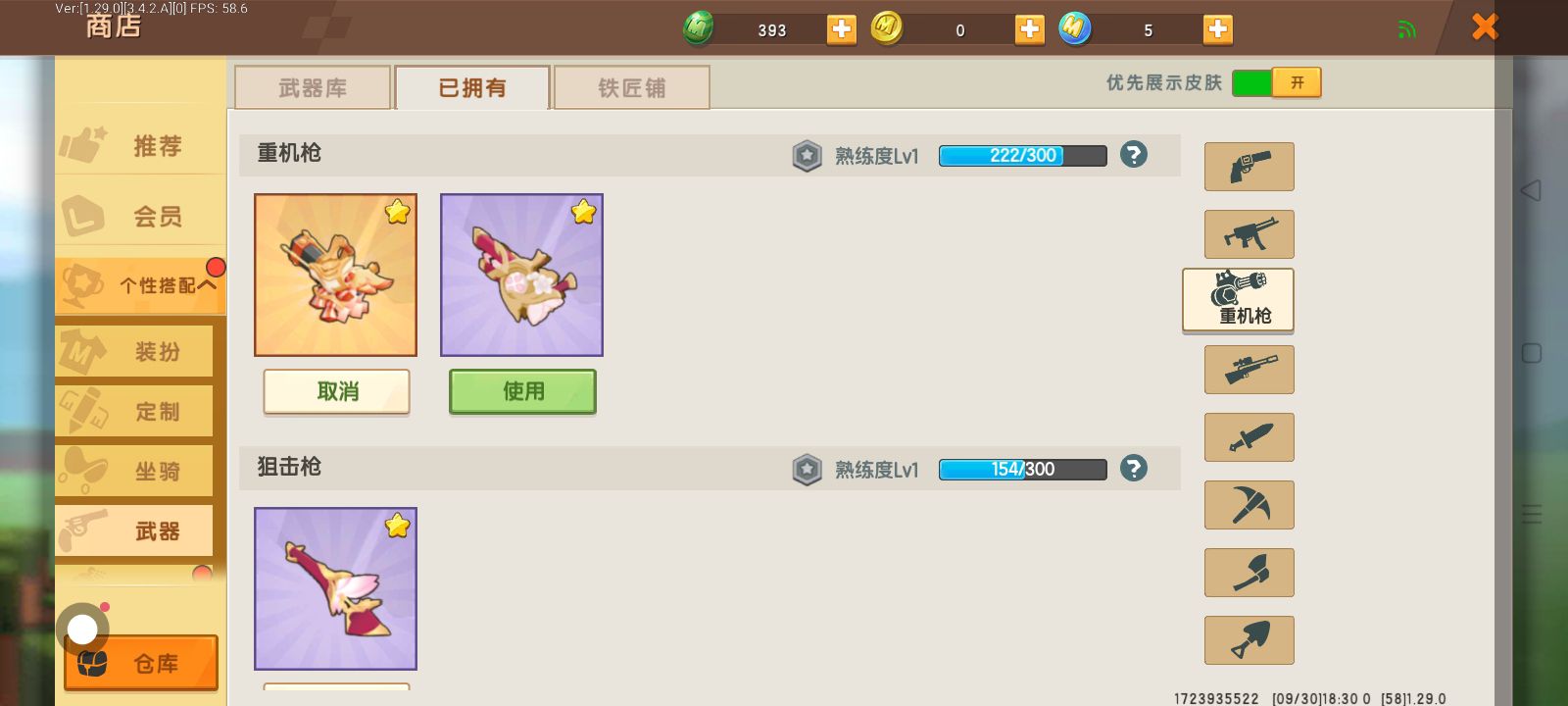Click the green 使用 button
This screenshot has height=706, width=1568.
point(522,391)
